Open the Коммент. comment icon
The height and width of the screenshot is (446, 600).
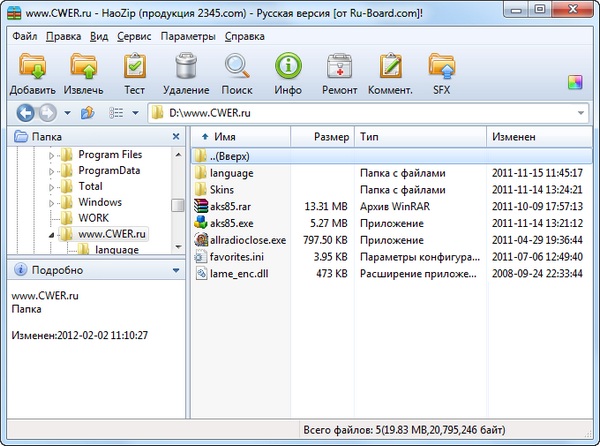pos(390,68)
